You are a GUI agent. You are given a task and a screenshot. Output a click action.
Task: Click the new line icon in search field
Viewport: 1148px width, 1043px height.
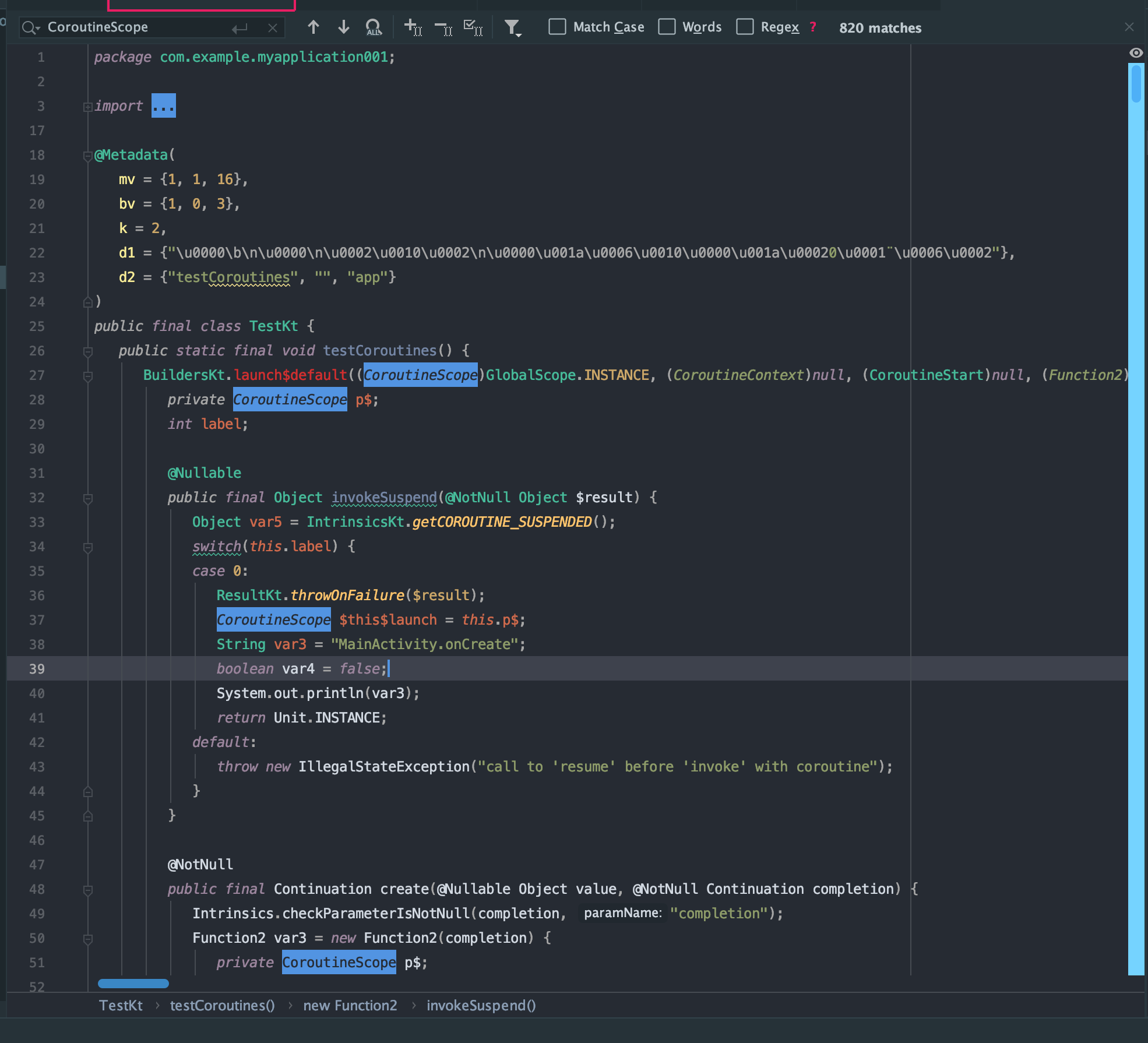[240, 28]
